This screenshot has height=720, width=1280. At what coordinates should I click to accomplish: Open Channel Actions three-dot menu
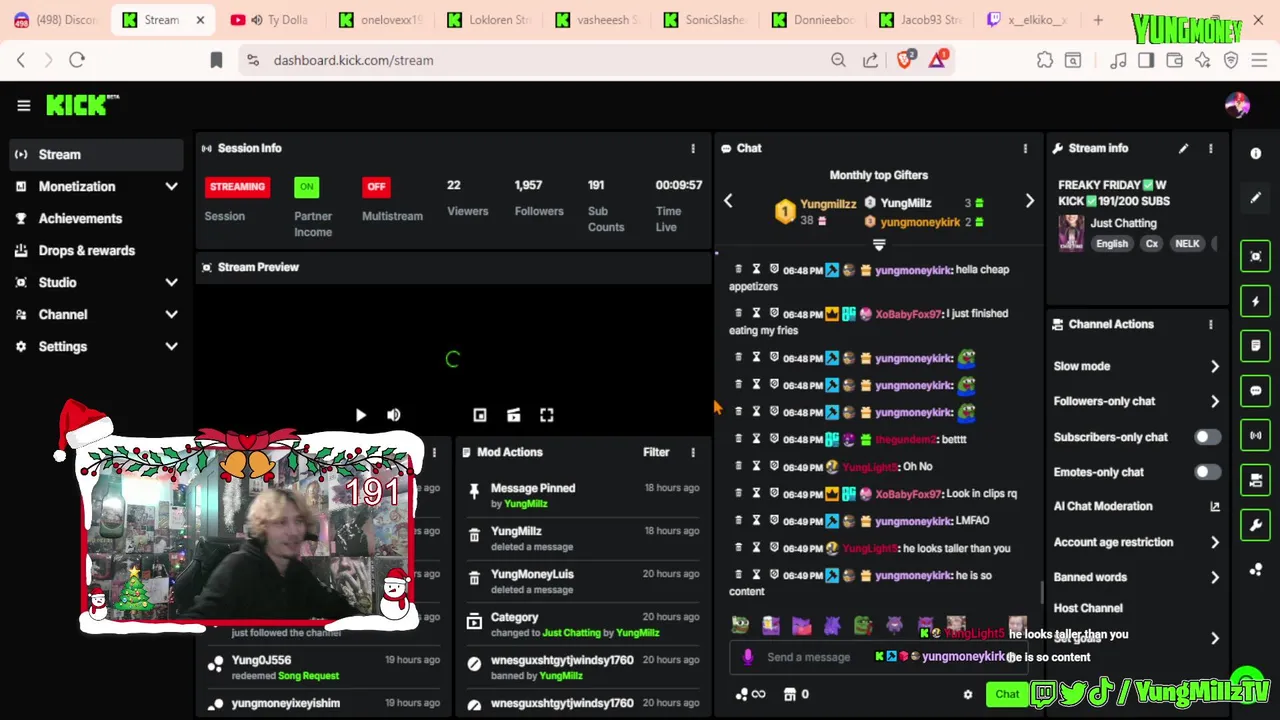pos(1211,324)
